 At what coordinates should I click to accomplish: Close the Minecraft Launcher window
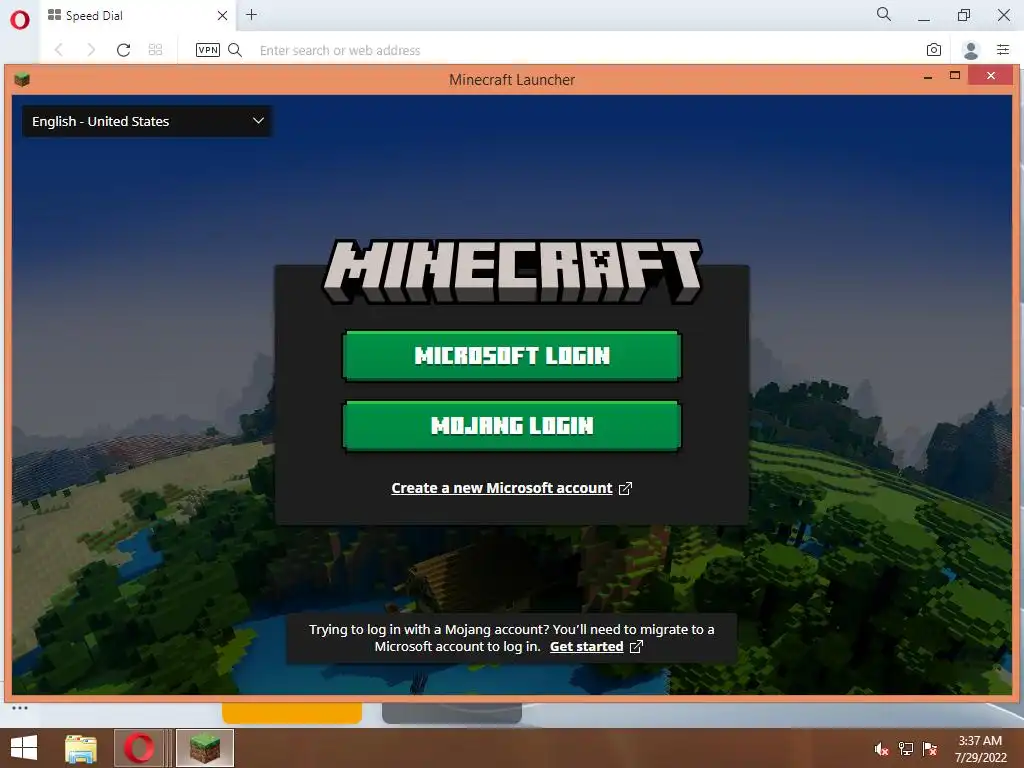click(991, 76)
